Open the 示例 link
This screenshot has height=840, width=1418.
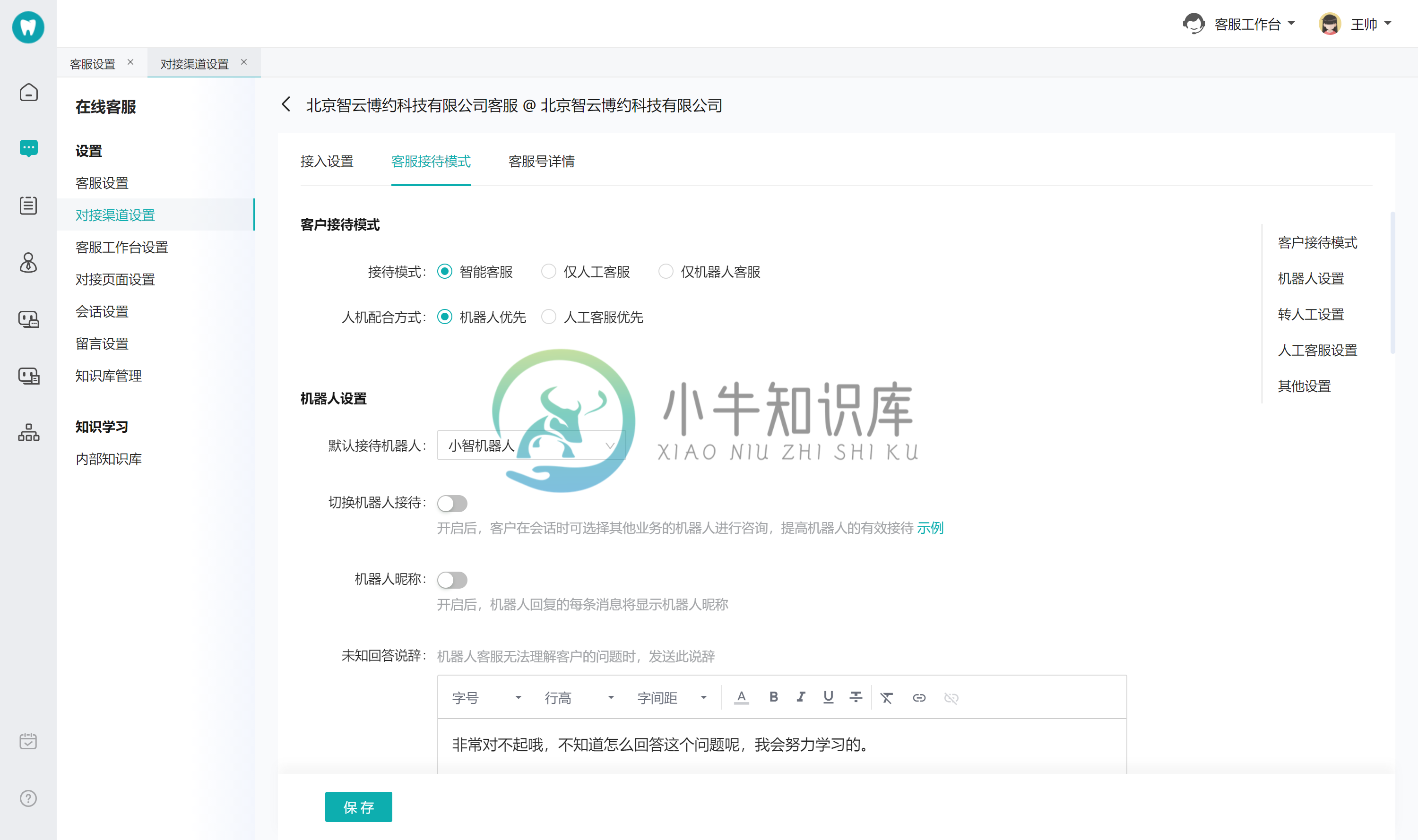click(x=930, y=528)
